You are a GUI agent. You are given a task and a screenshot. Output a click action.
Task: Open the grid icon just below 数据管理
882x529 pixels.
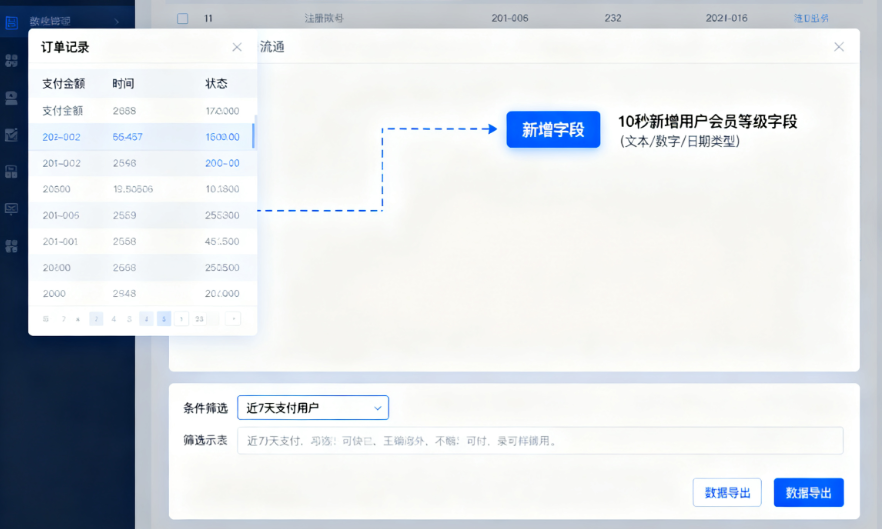(11, 60)
